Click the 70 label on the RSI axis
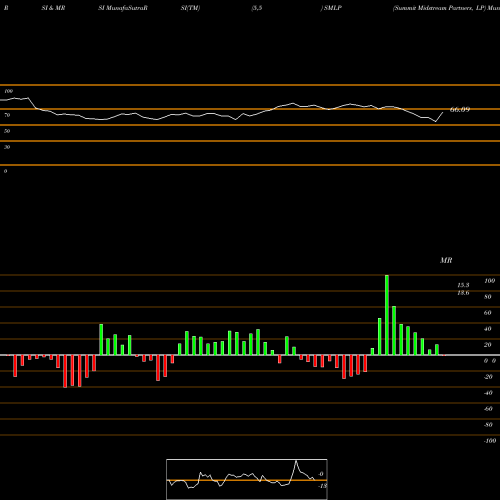This screenshot has height=500, width=500. click(x=7, y=115)
